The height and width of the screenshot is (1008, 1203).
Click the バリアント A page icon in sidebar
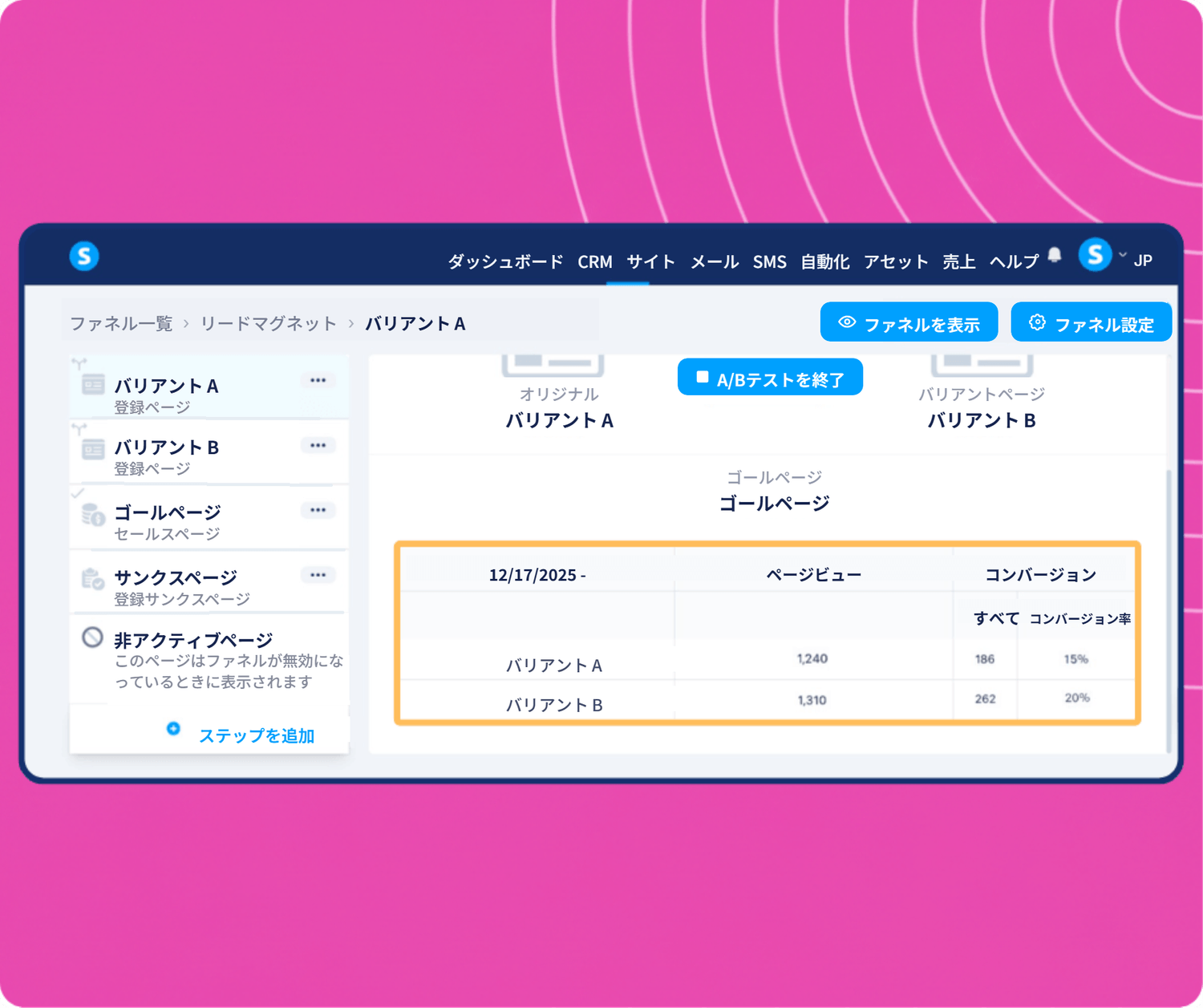click(x=93, y=385)
